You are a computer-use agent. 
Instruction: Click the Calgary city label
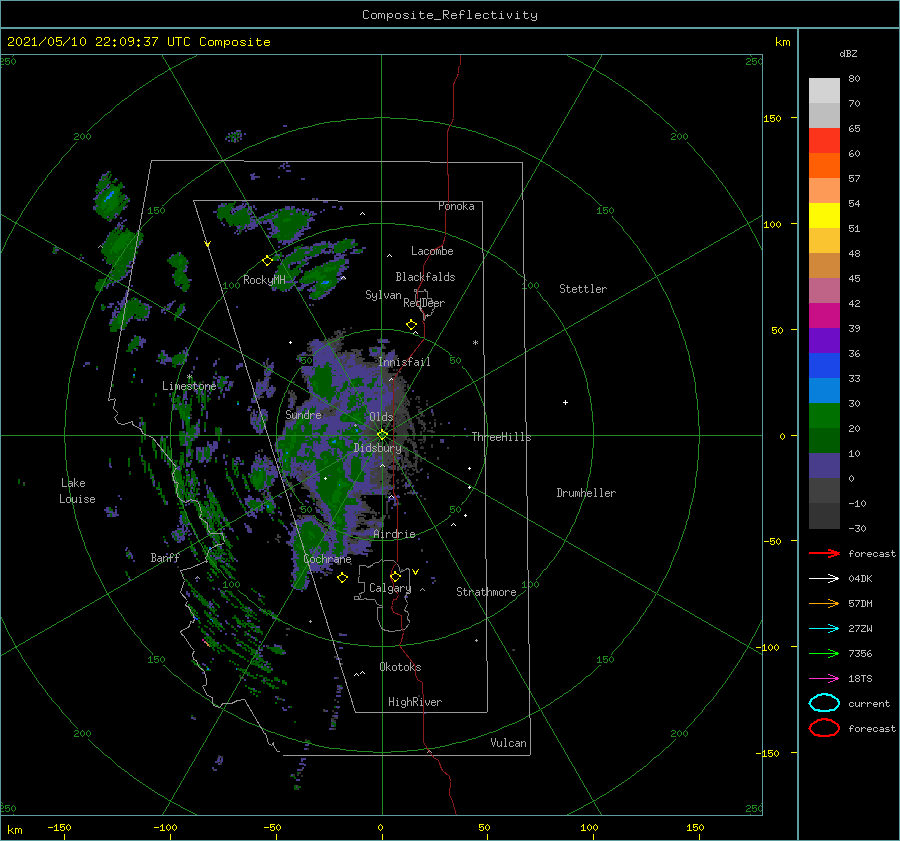coord(390,588)
